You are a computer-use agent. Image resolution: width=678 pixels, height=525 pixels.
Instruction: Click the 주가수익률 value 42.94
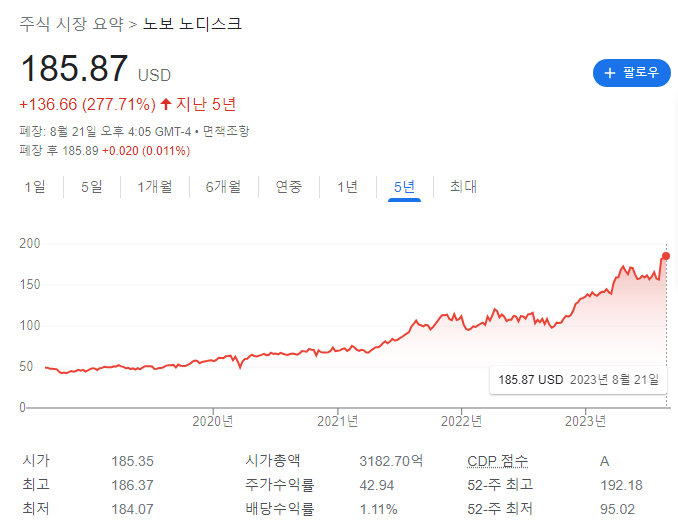point(377,485)
